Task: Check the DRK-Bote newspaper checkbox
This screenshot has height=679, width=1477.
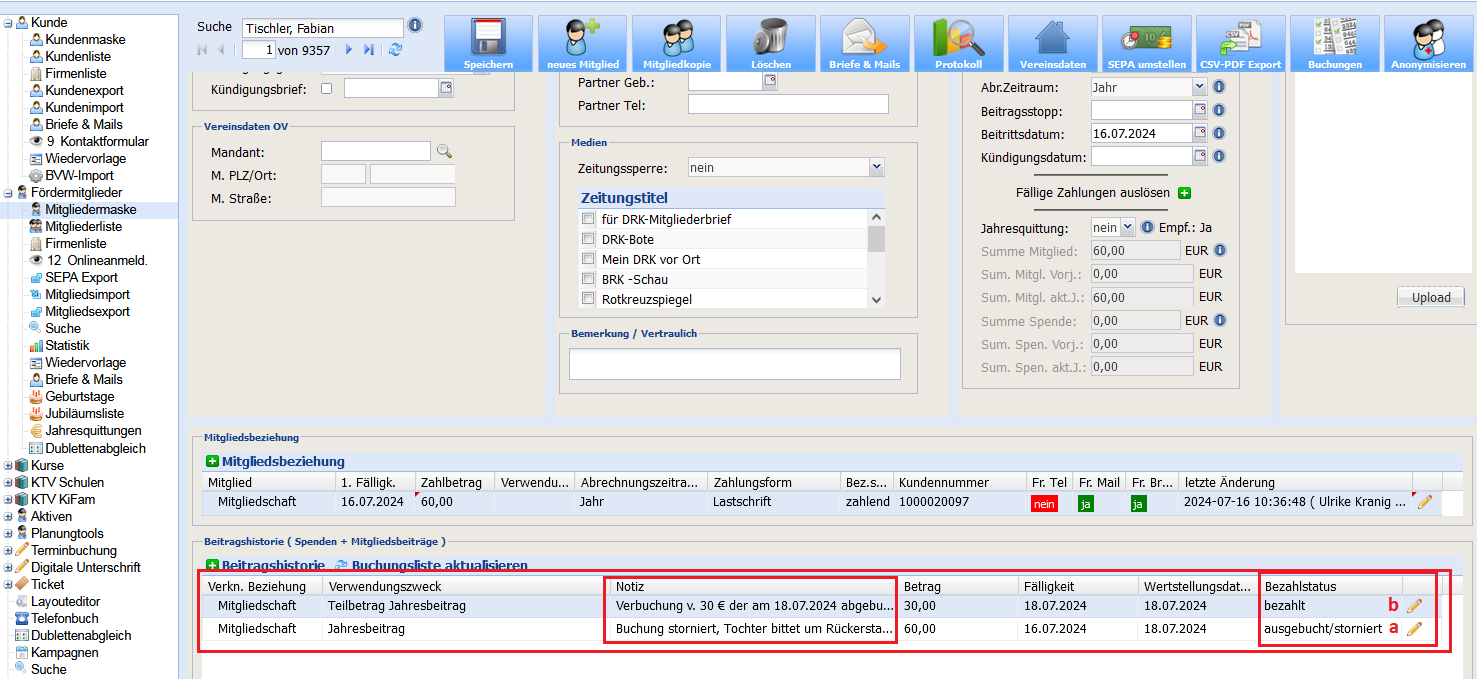Action: (588, 239)
